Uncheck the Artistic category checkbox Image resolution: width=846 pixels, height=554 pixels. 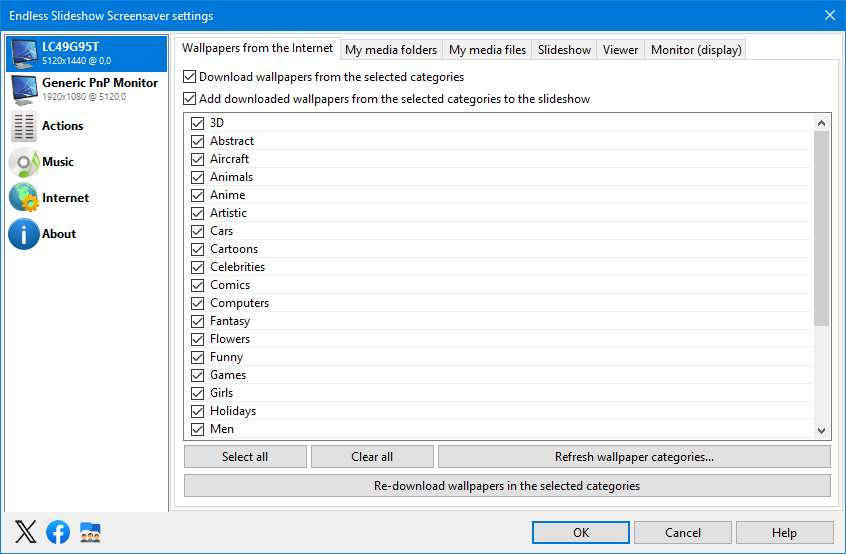coord(197,213)
